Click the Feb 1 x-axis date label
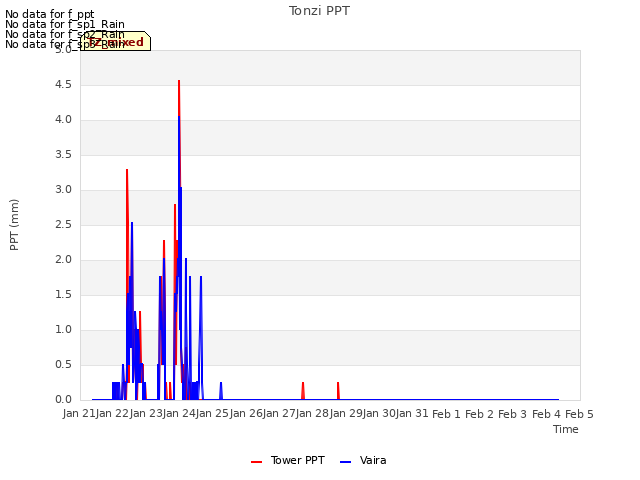The image size is (640, 480). coord(446,414)
